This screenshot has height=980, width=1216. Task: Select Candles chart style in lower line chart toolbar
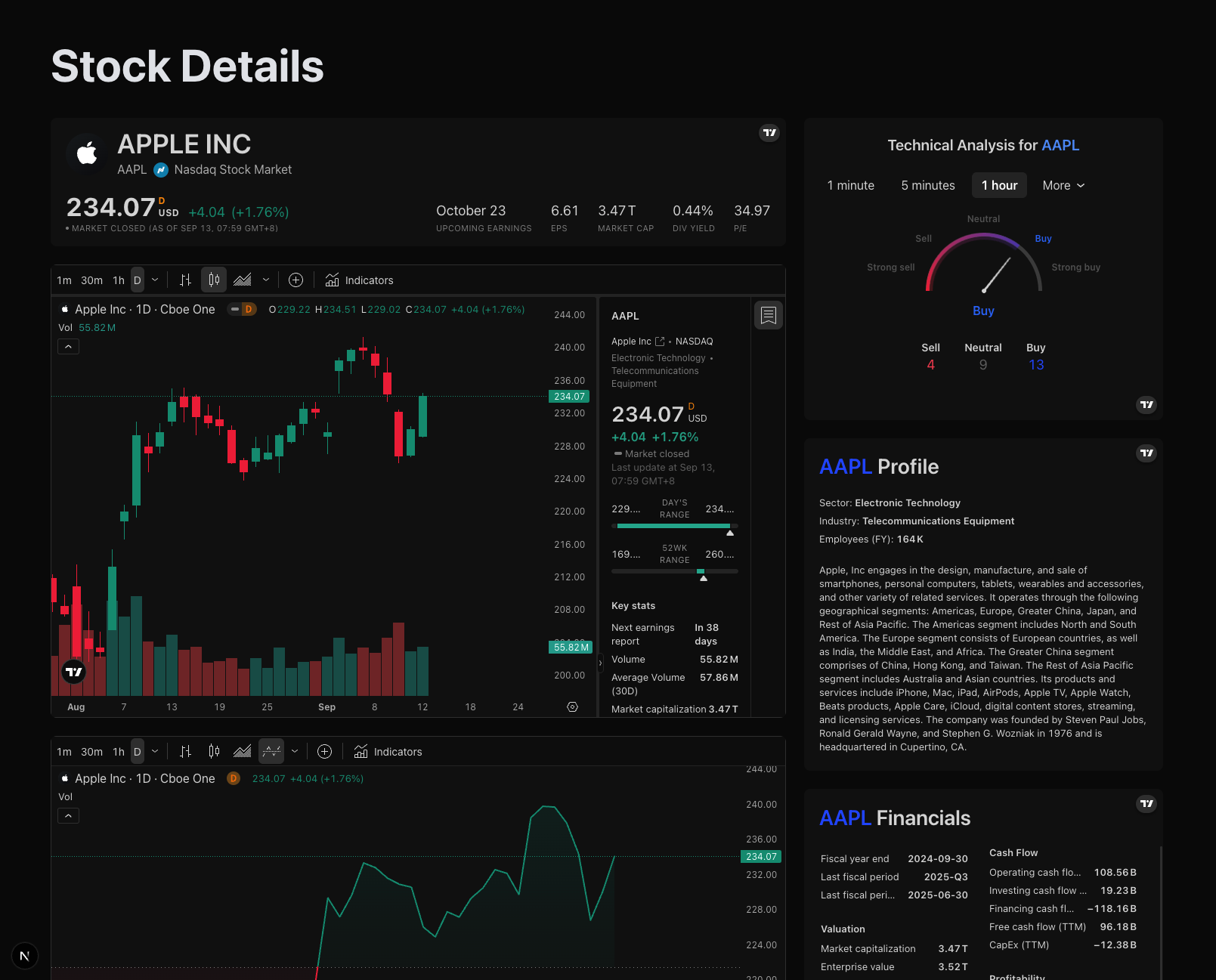click(x=215, y=752)
